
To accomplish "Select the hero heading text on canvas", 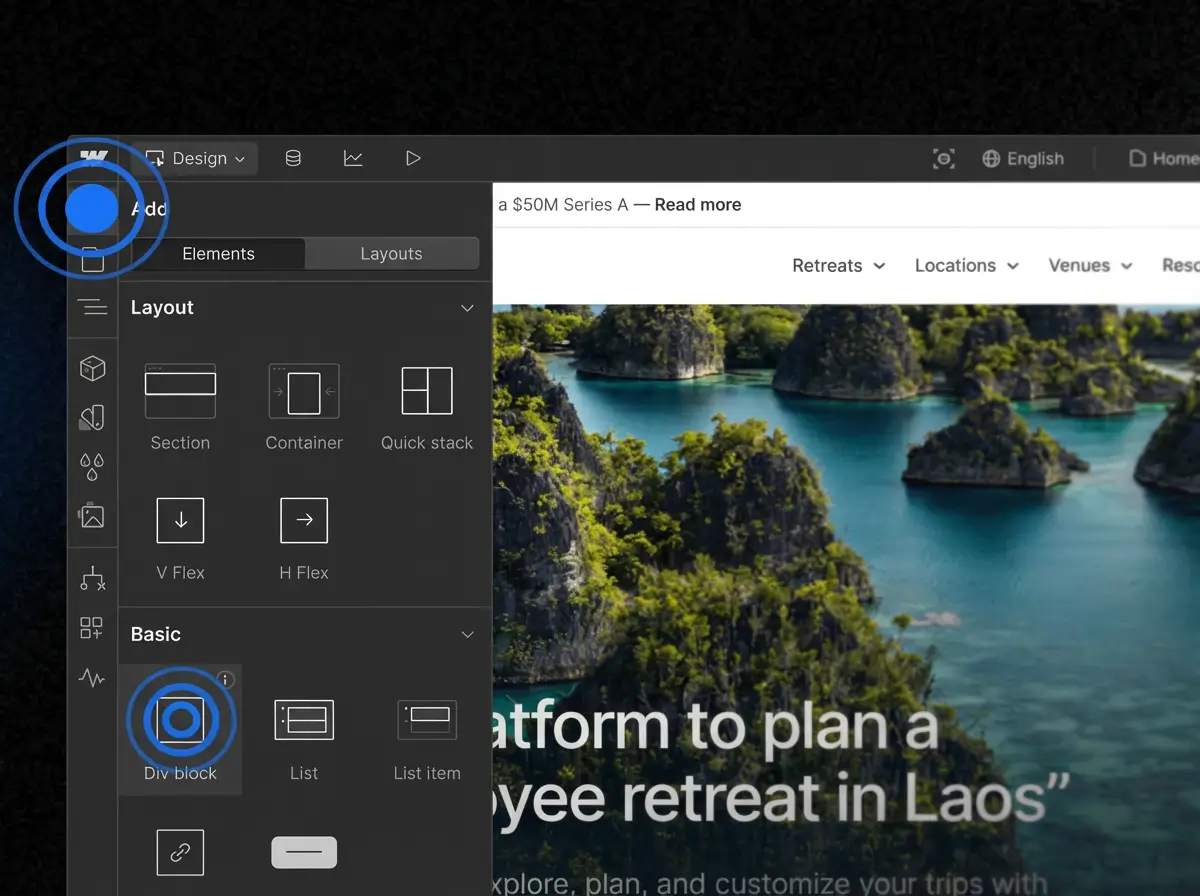I will tap(780, 763).
